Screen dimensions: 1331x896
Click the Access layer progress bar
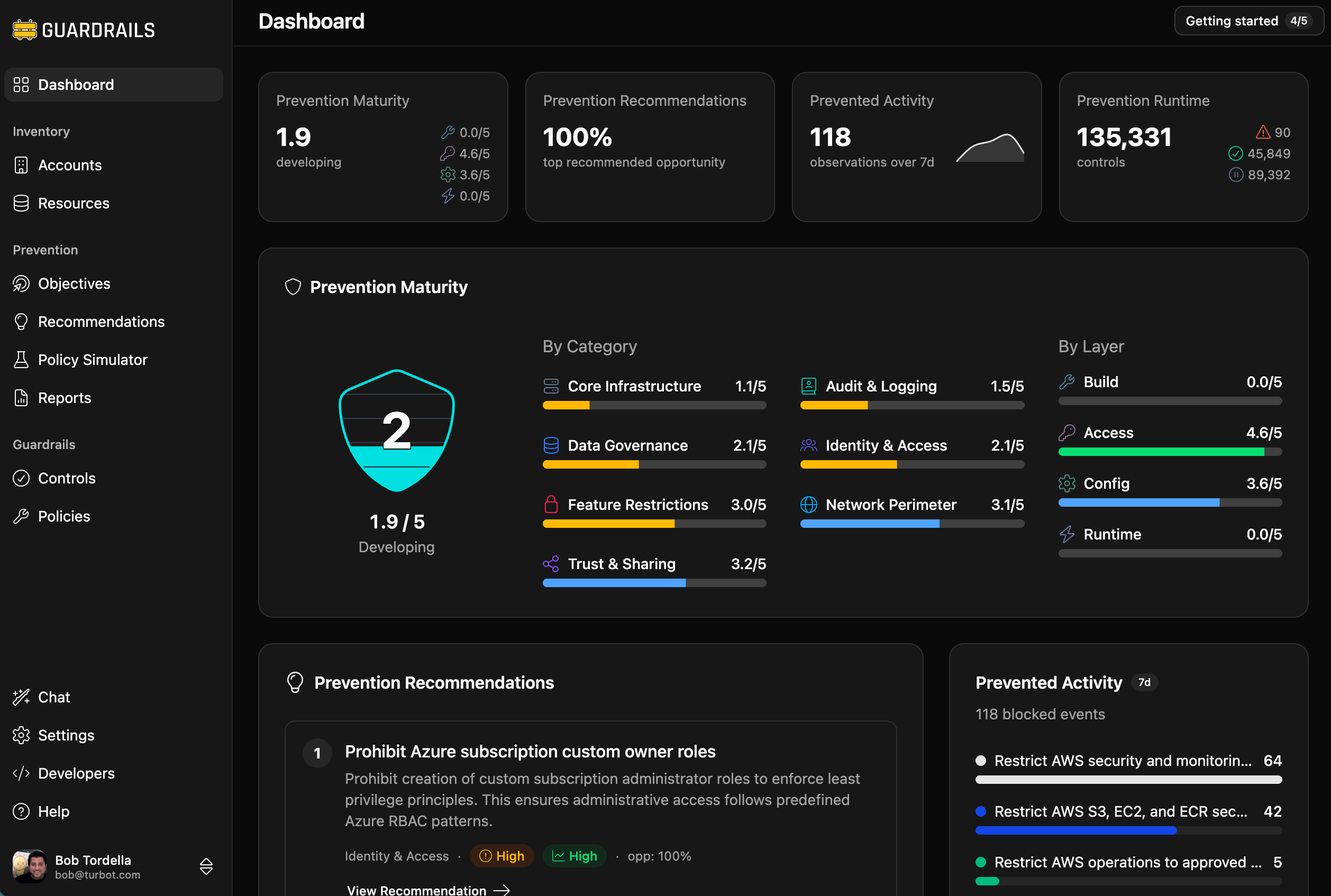pyautogui.click(x=1169, y=452)
